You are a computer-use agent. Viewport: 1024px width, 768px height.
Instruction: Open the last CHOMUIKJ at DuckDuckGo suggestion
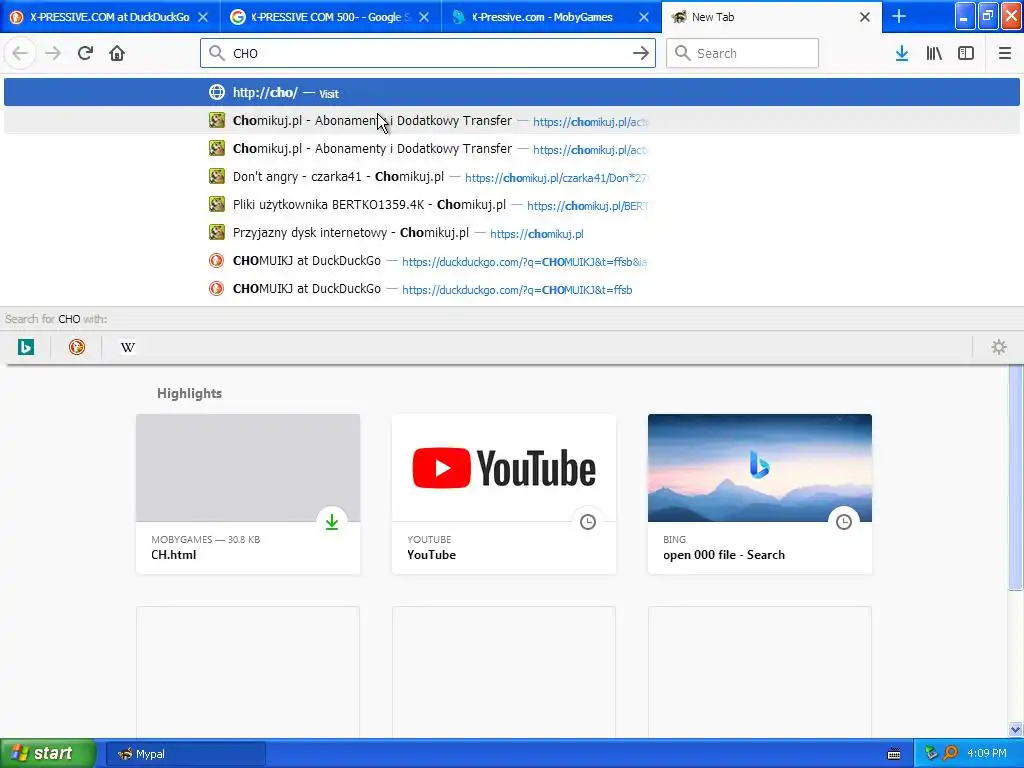pos(512,289)
